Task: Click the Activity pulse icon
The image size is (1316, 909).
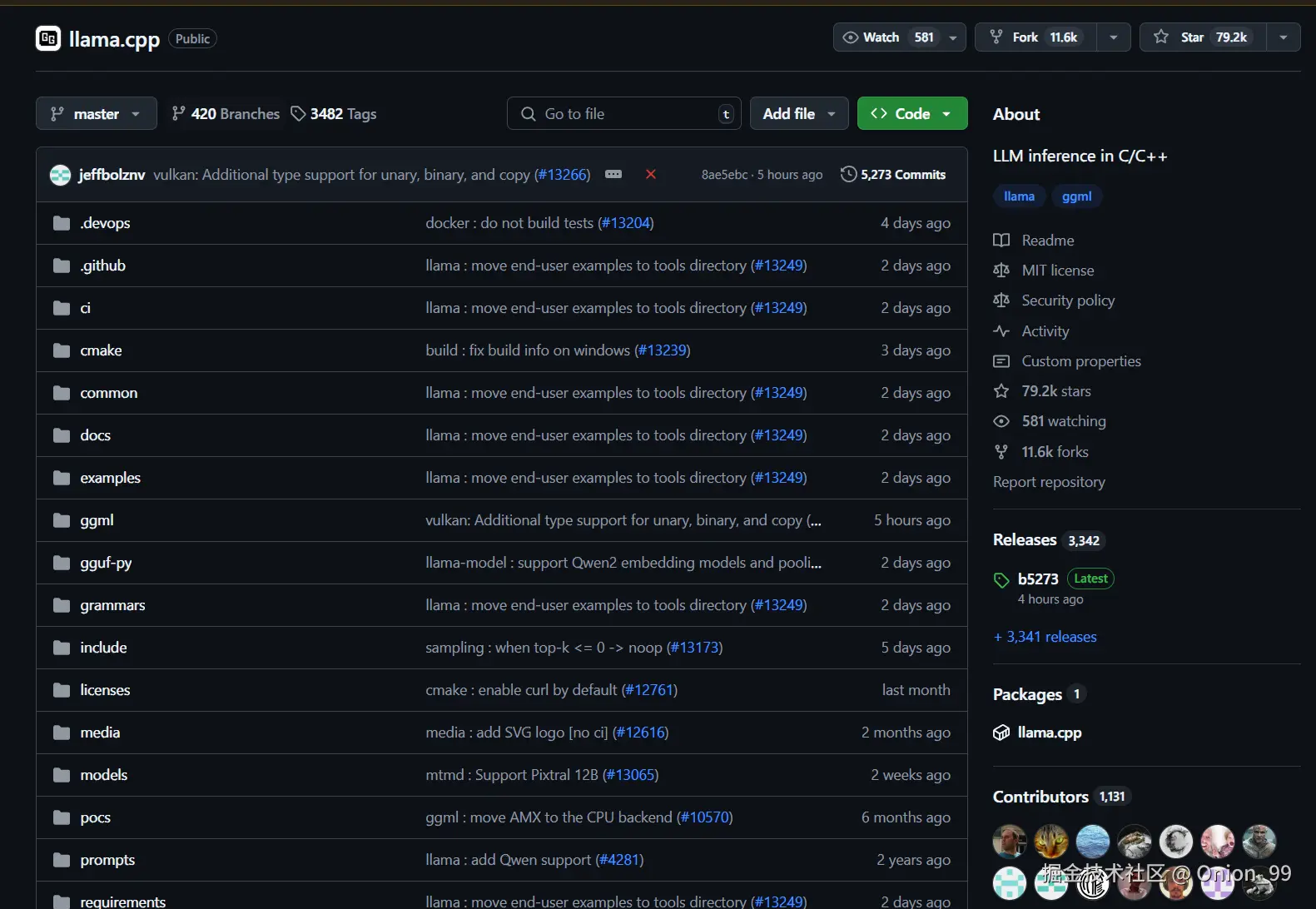Action: coord(1001,331)
